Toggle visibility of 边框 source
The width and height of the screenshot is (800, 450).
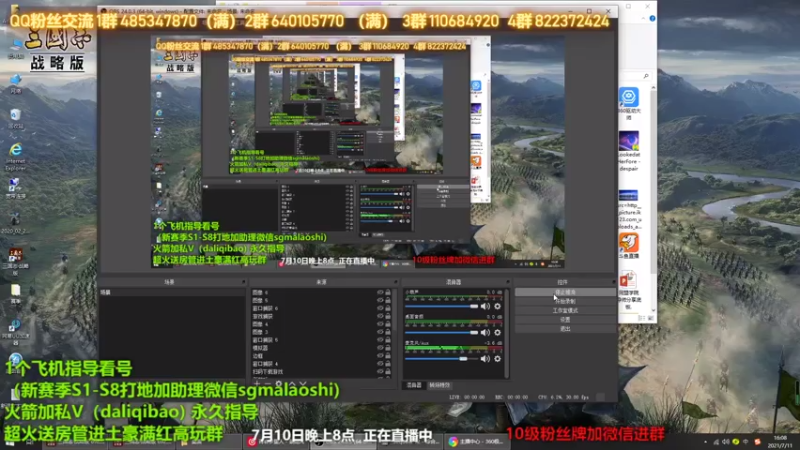tap(380, 356)
